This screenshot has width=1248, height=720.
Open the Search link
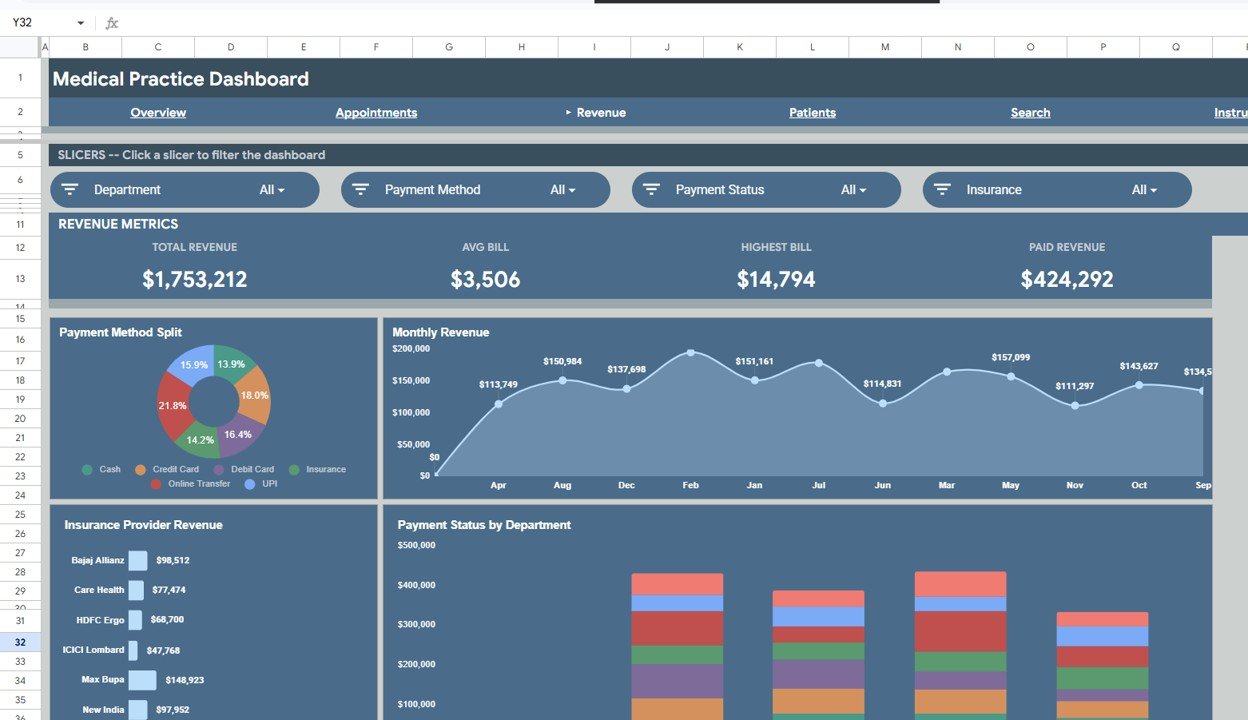pos(1030,112)
